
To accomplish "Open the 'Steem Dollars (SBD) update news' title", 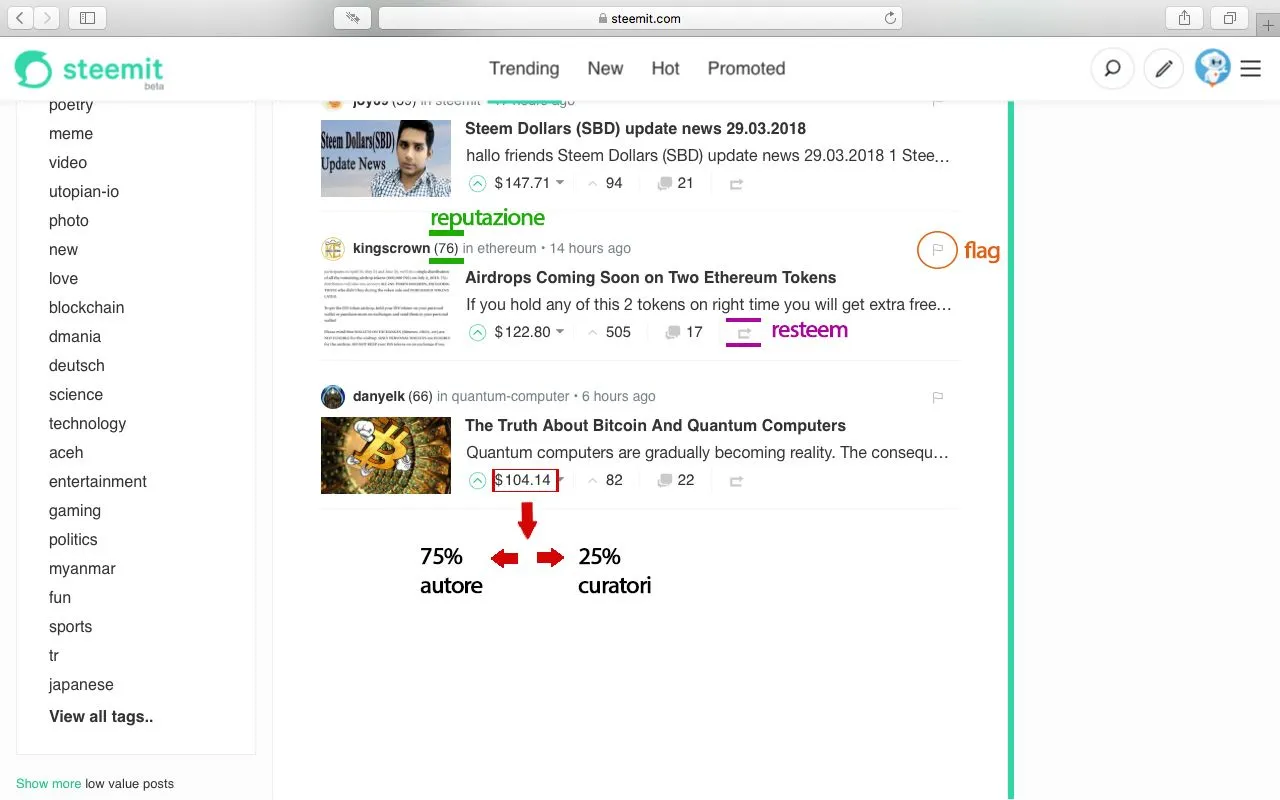I will (x=635, y=128).
